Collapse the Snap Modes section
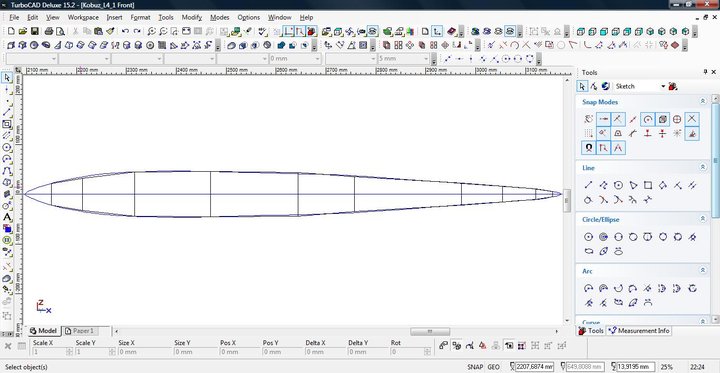This screenshot has width=720, height=373. pos(703,102)
